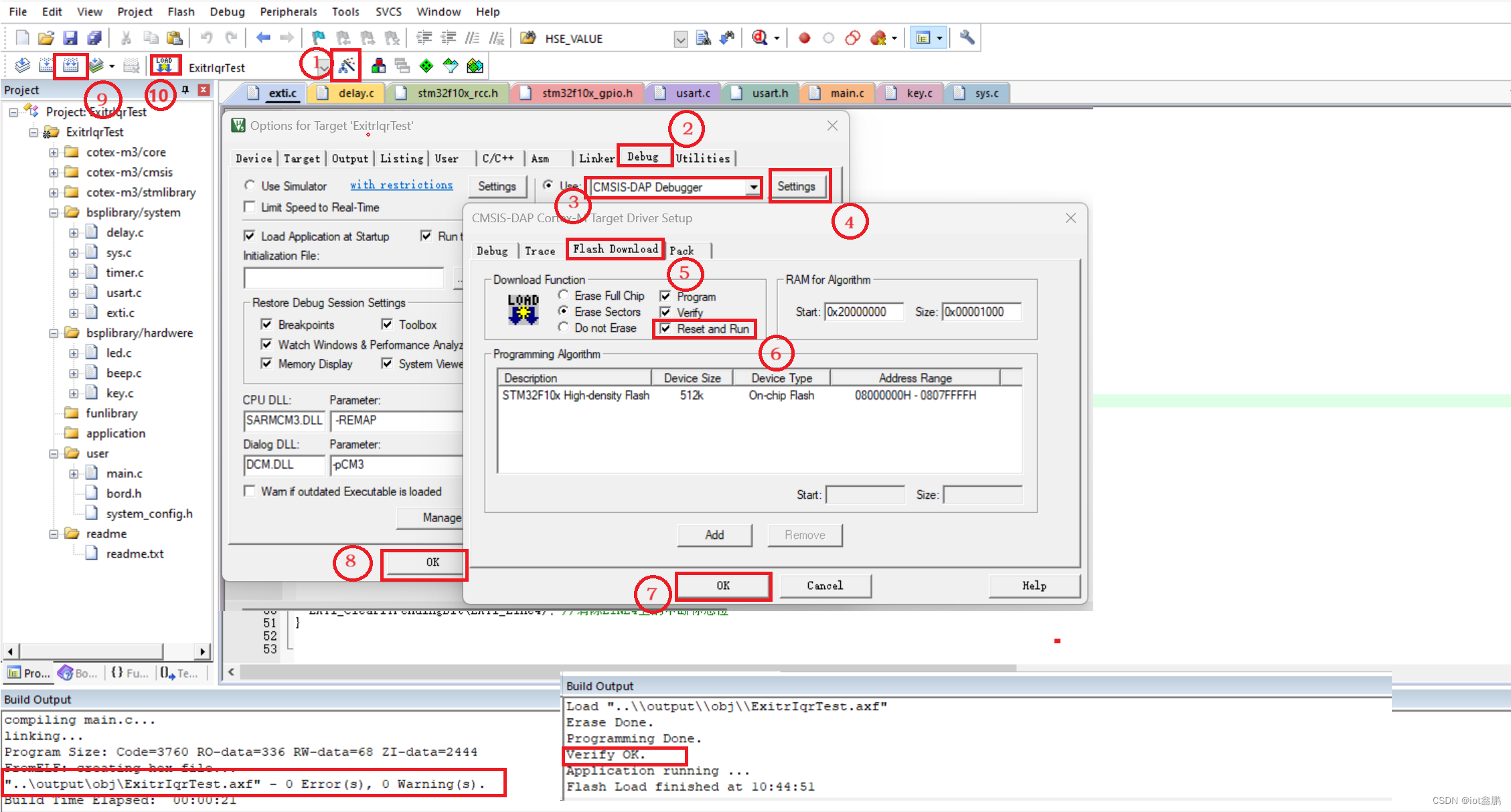Save the current file with the floppy icon
Screen dimensions: 1511x812
(x=70, y=38)
